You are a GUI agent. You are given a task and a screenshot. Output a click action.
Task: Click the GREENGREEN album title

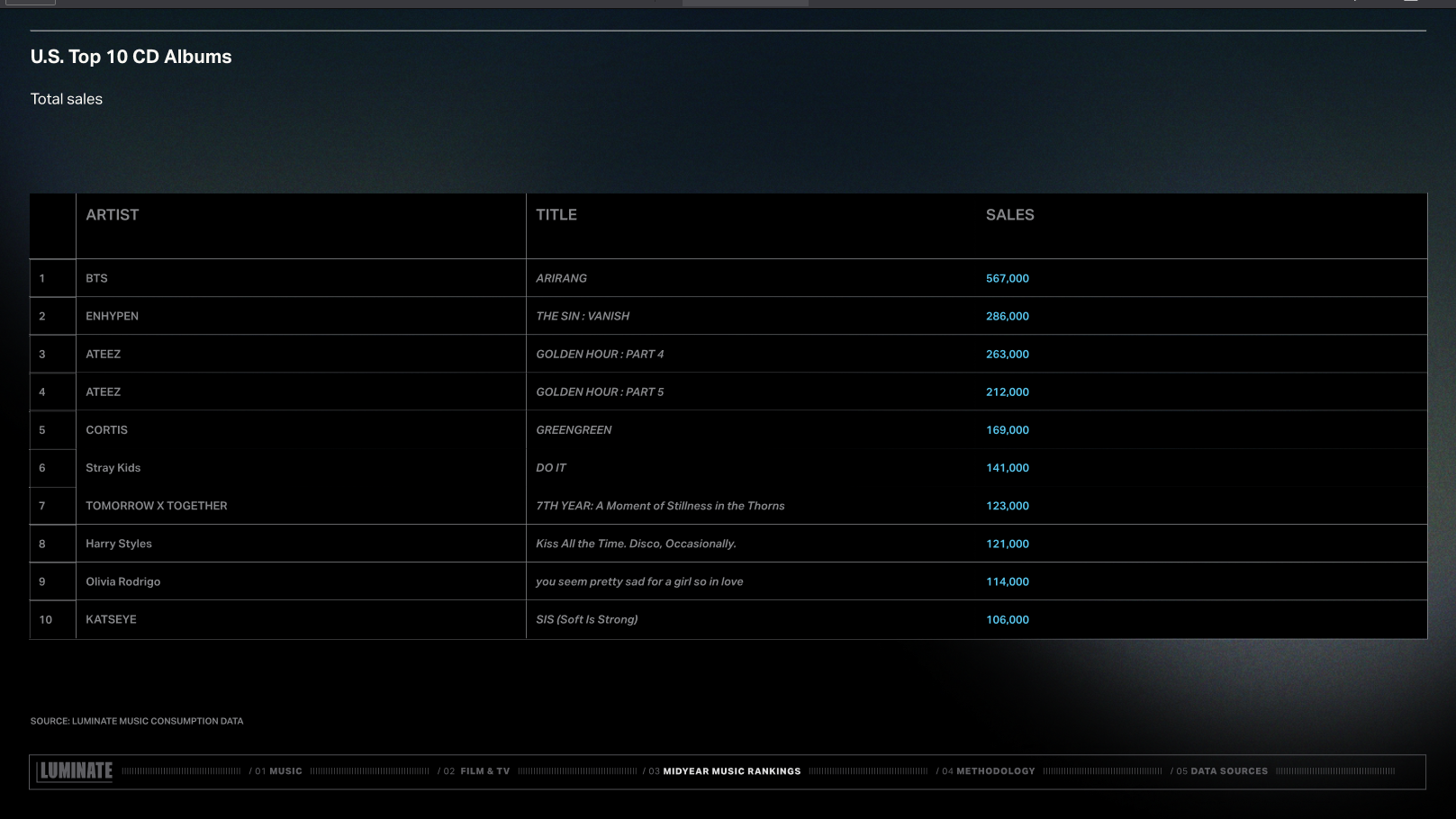point(574,429)
